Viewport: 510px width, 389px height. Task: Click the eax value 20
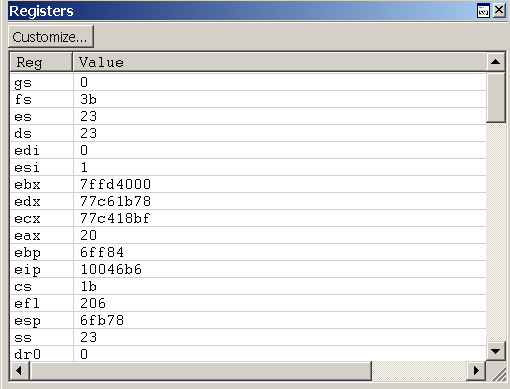point(88,235)
